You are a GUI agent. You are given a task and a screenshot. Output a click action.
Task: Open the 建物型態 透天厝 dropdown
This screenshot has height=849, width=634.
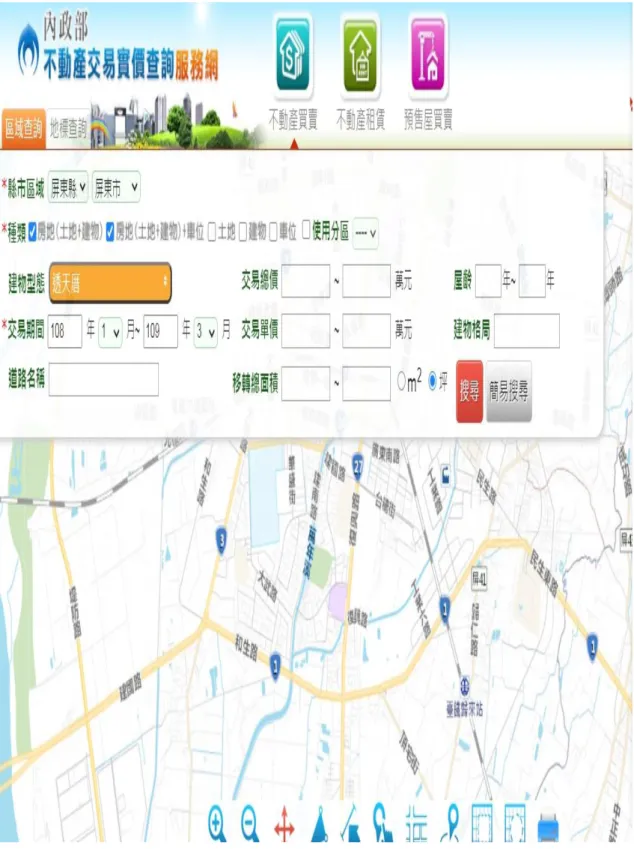(110, 282)
